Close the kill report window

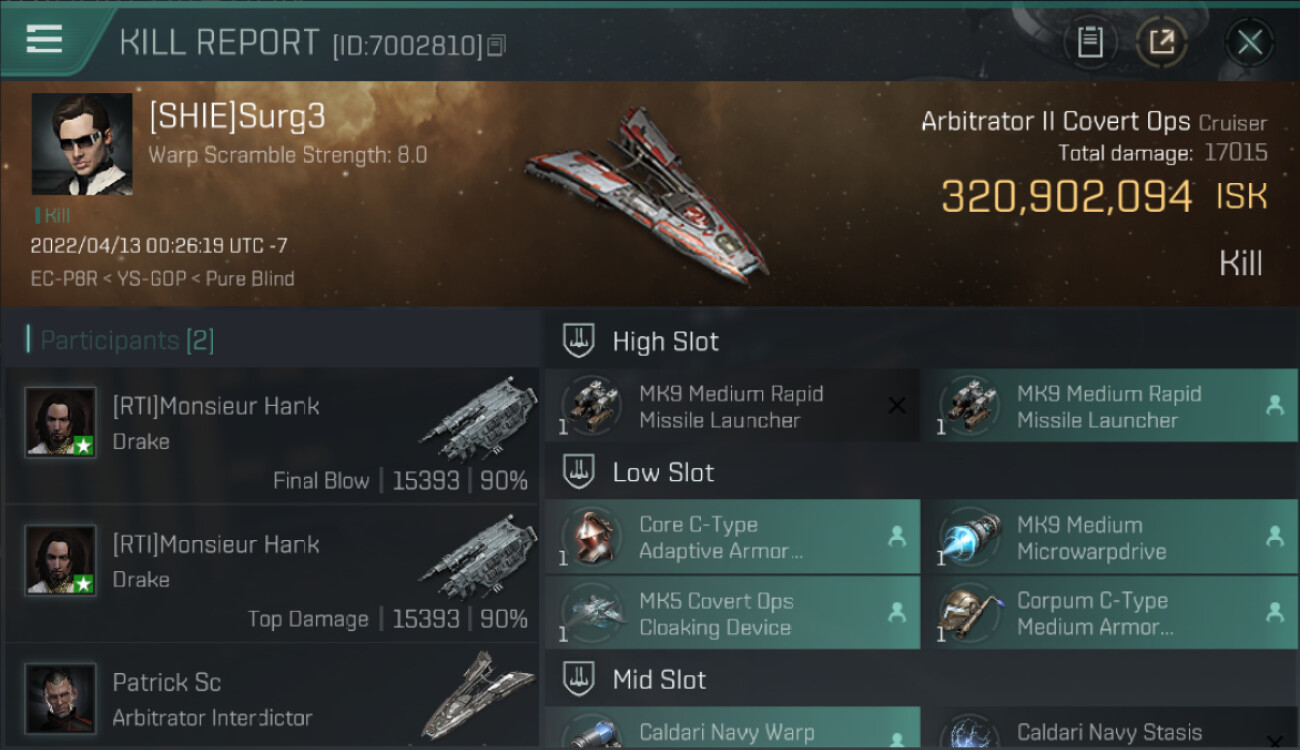coord(1249,42)
